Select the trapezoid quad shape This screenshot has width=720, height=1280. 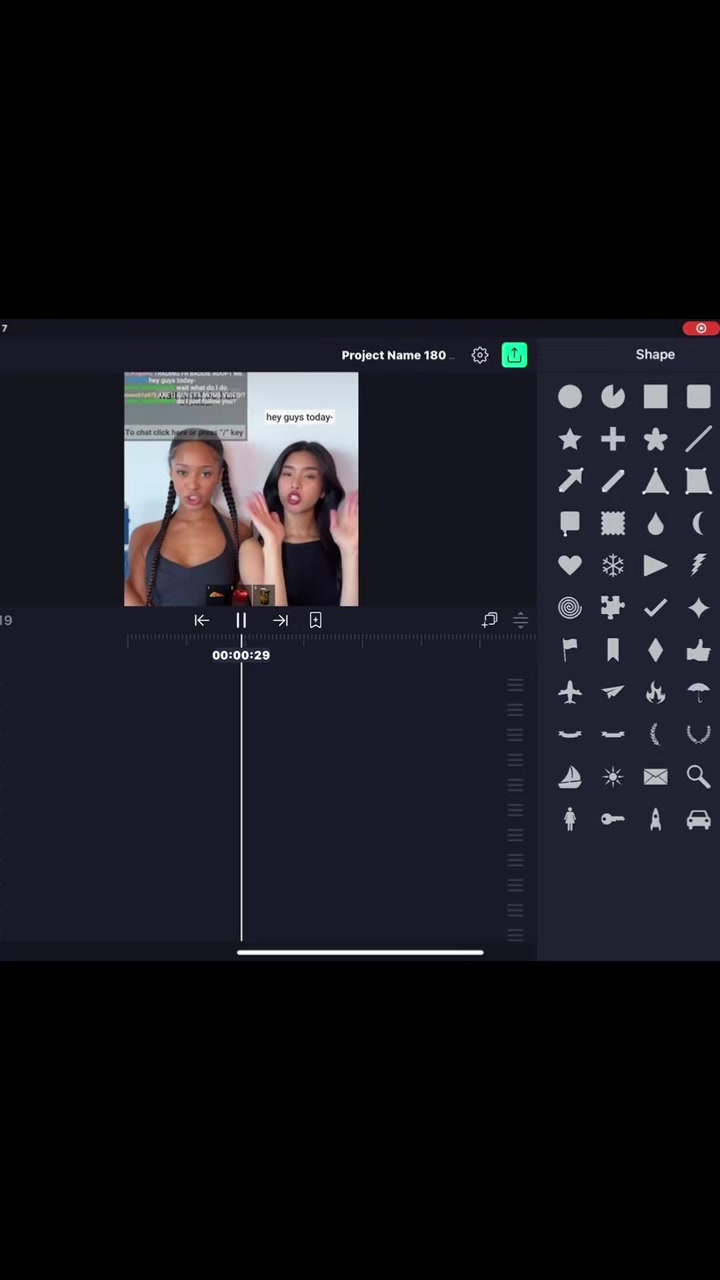(698, 481)
